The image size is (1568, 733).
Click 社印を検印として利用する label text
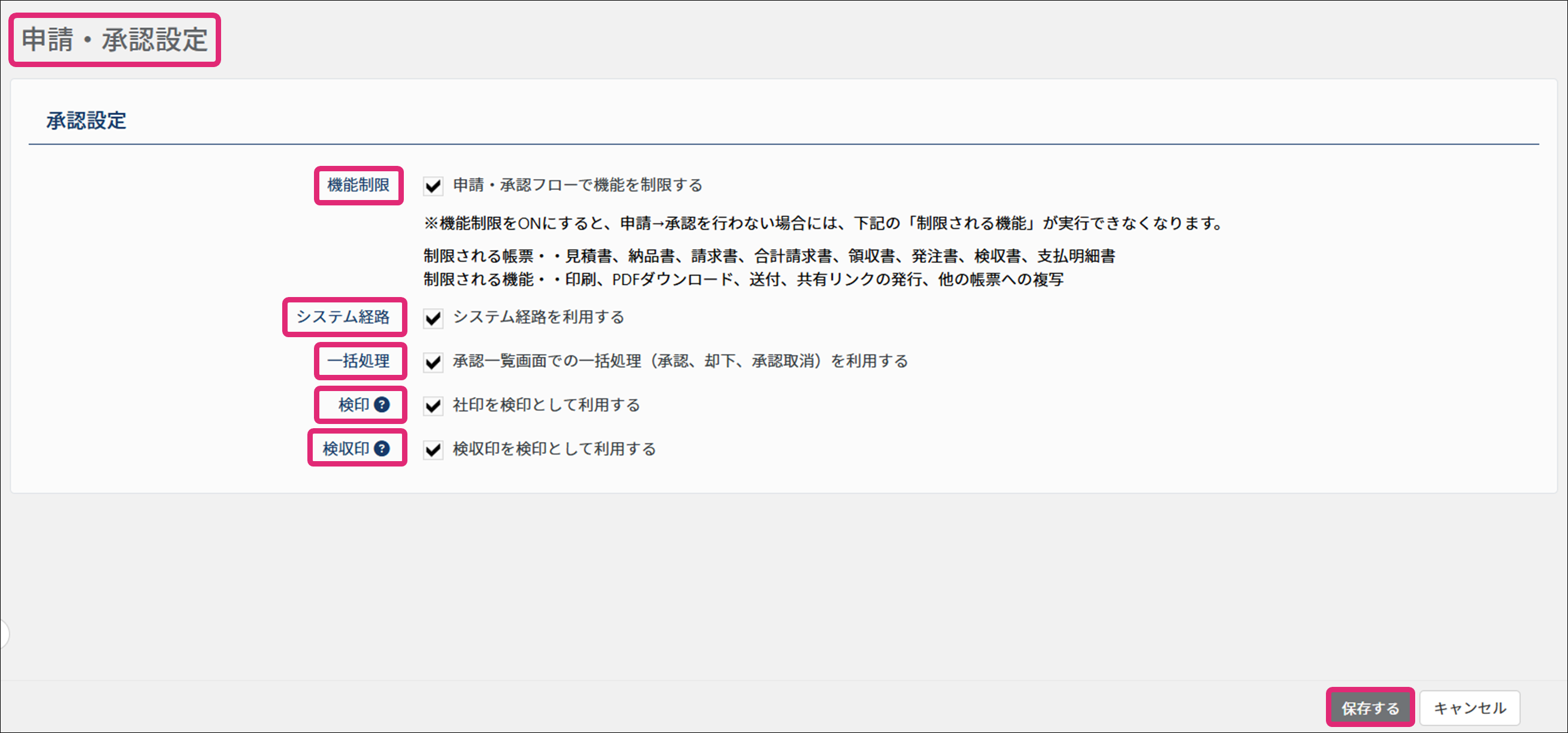tap(546, 404)
